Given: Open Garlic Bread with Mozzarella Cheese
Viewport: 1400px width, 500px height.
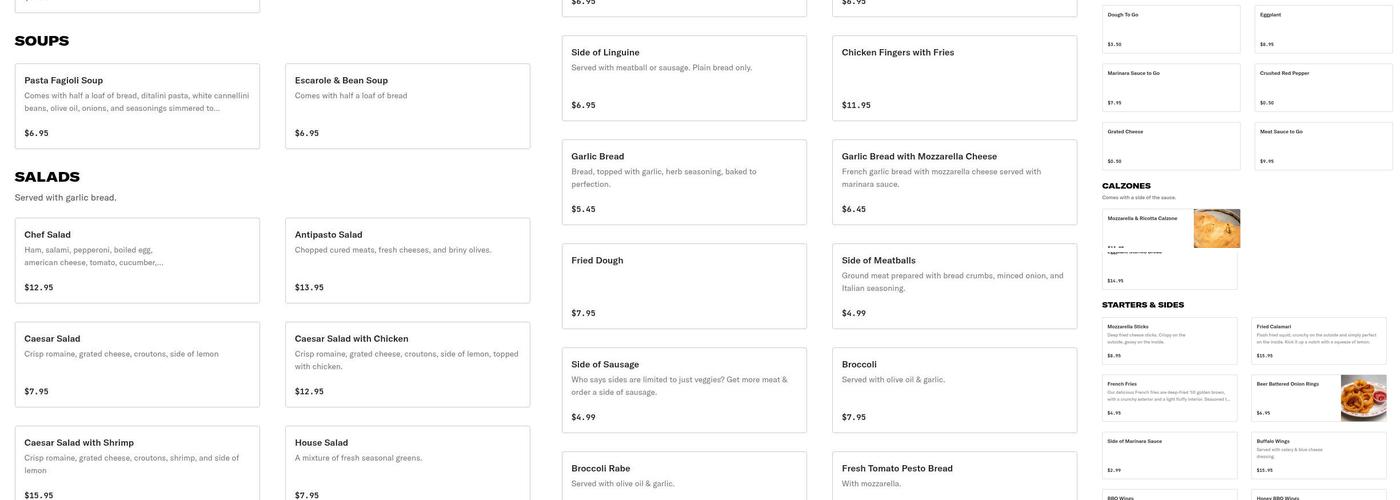Looking at the screenshot, I should 954,182.
